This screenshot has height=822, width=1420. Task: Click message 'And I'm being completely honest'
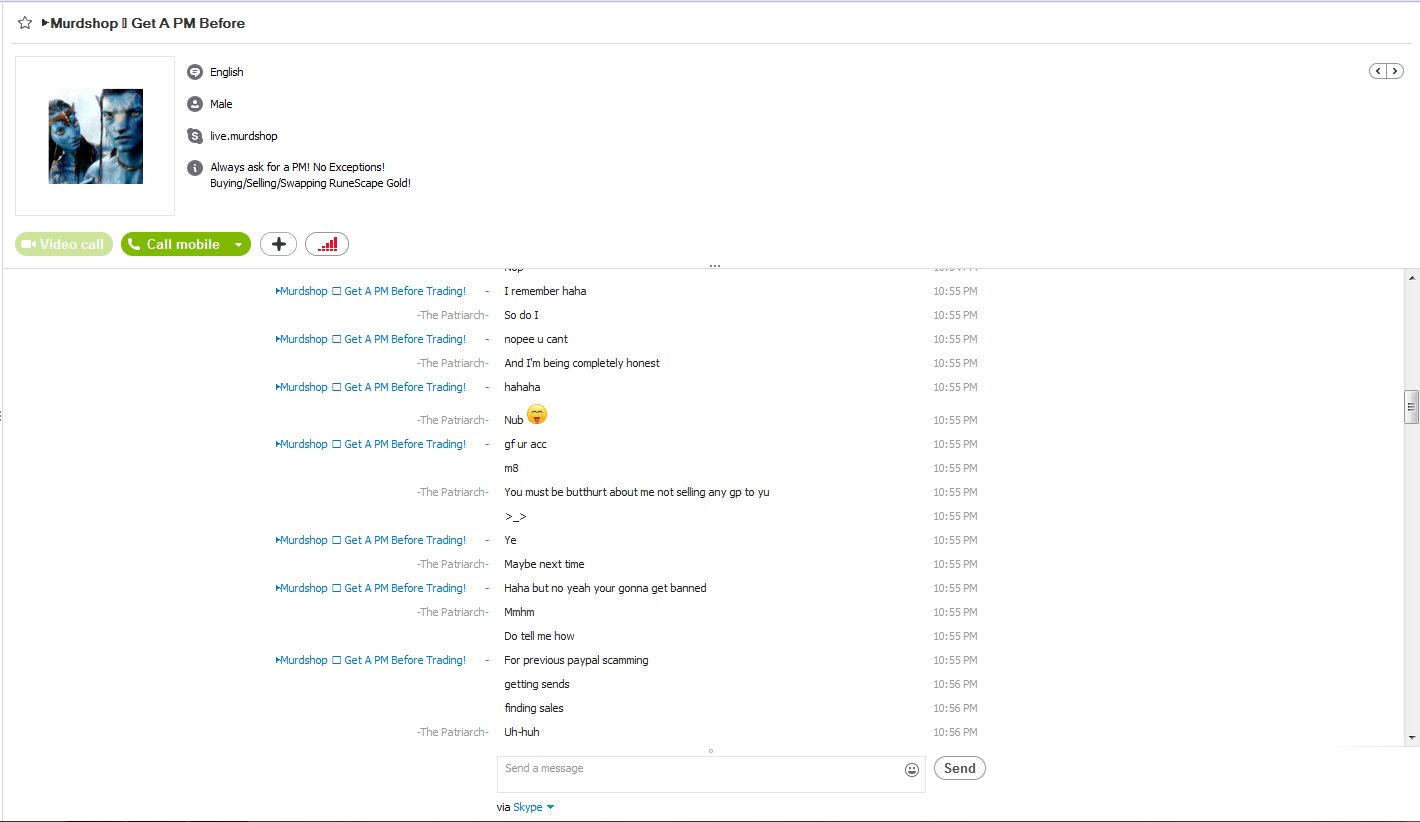tap(582, 363)
